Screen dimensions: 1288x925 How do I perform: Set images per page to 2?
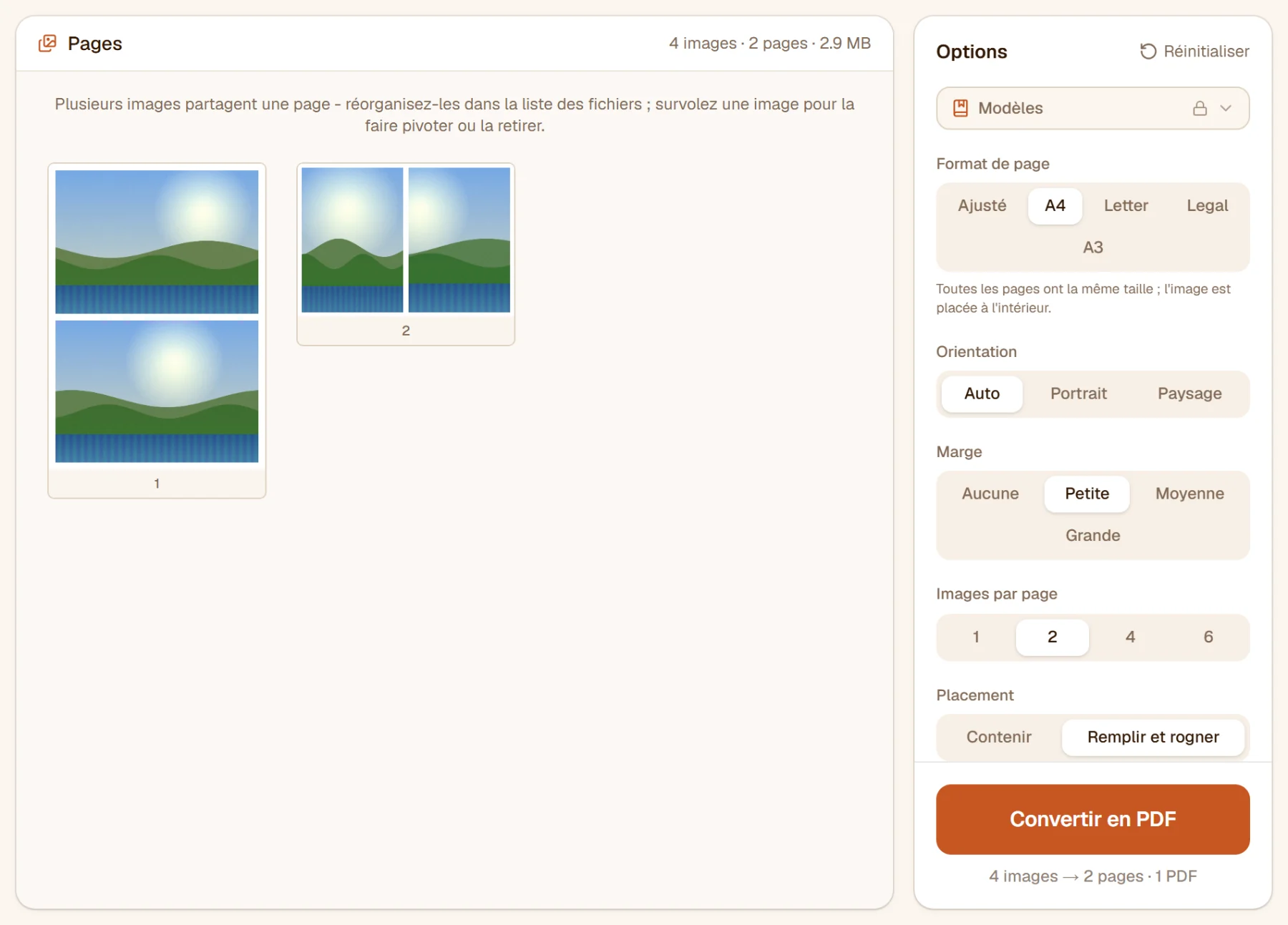coord(1053,637)
